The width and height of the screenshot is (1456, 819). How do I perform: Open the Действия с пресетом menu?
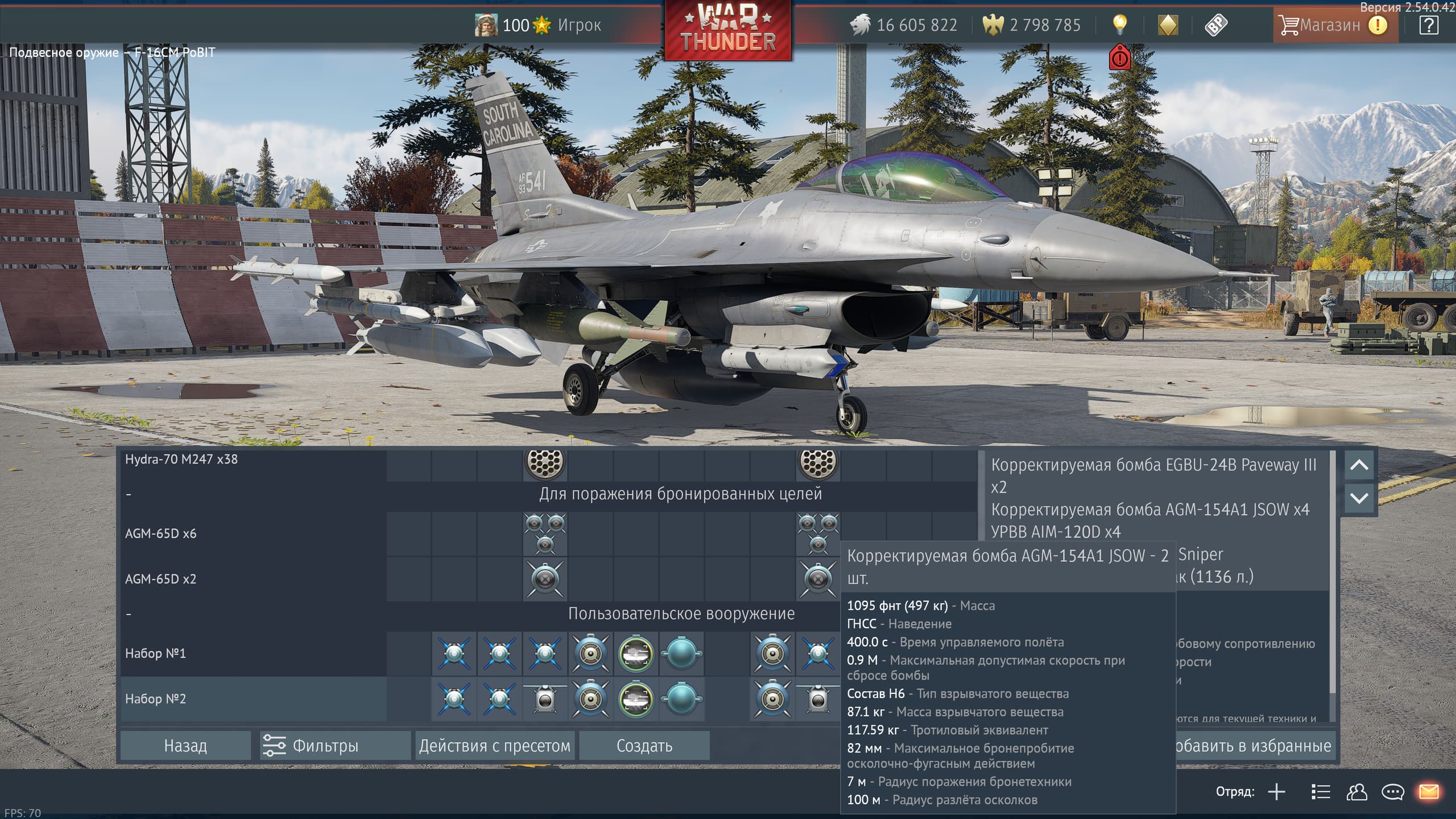[x=494, y=746]
